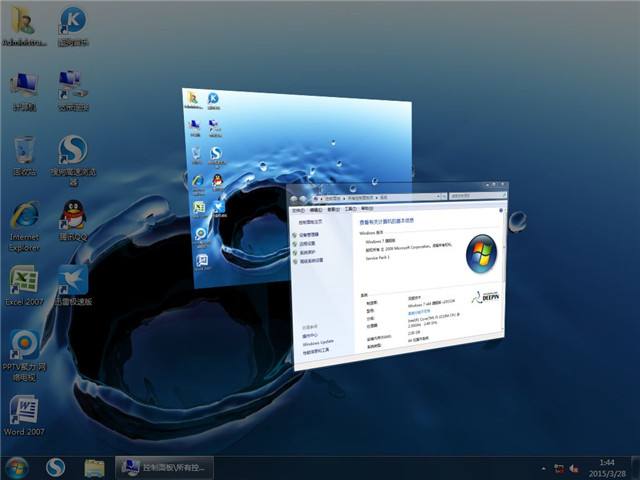The width and height of the screenshot is (640, 480).
Task: Open the Tools menu in System window
Action: (351, 209)
